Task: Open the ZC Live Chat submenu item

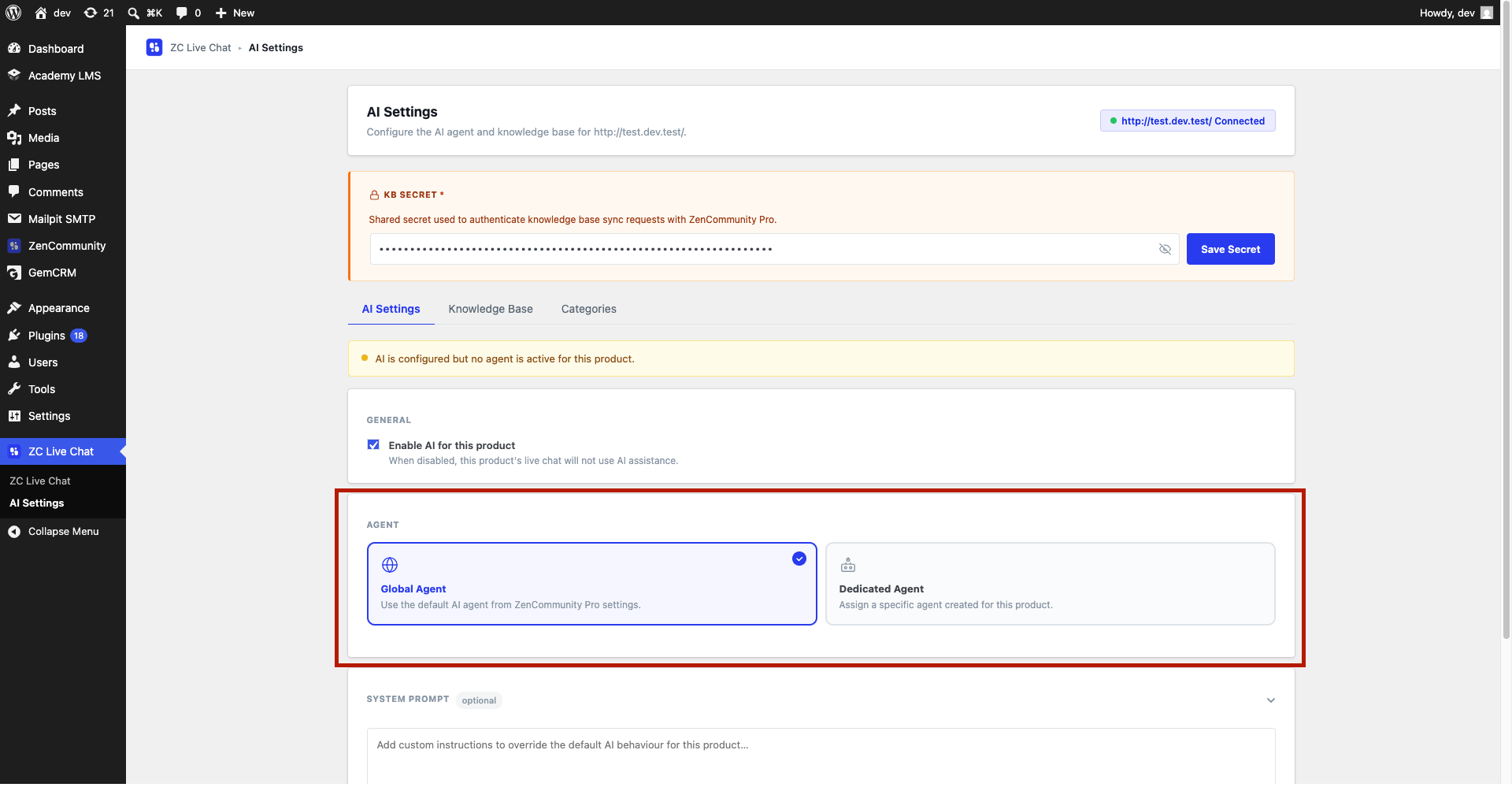Action: 40,481
